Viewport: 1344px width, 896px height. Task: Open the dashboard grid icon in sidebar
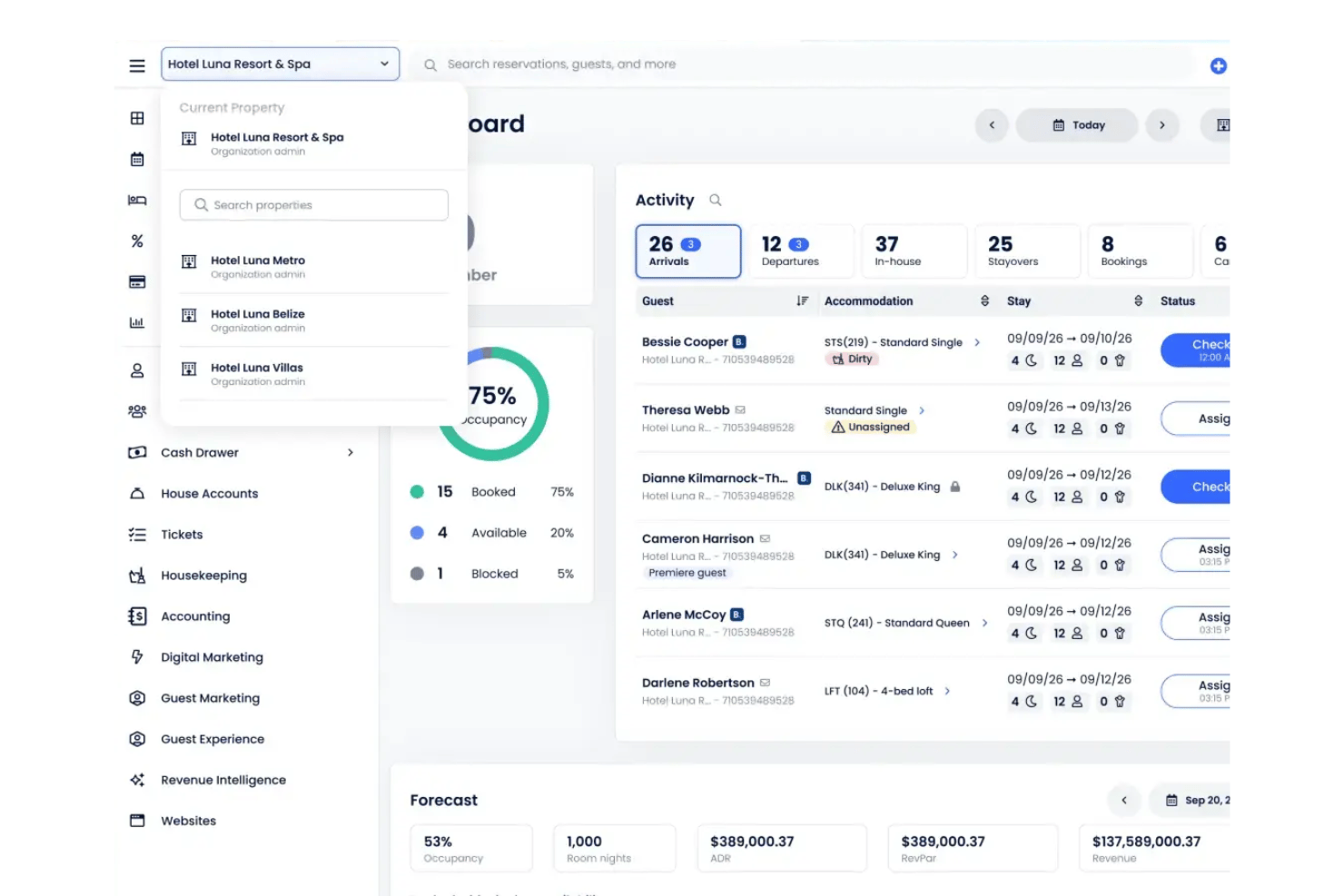click(x=137, y=118)
